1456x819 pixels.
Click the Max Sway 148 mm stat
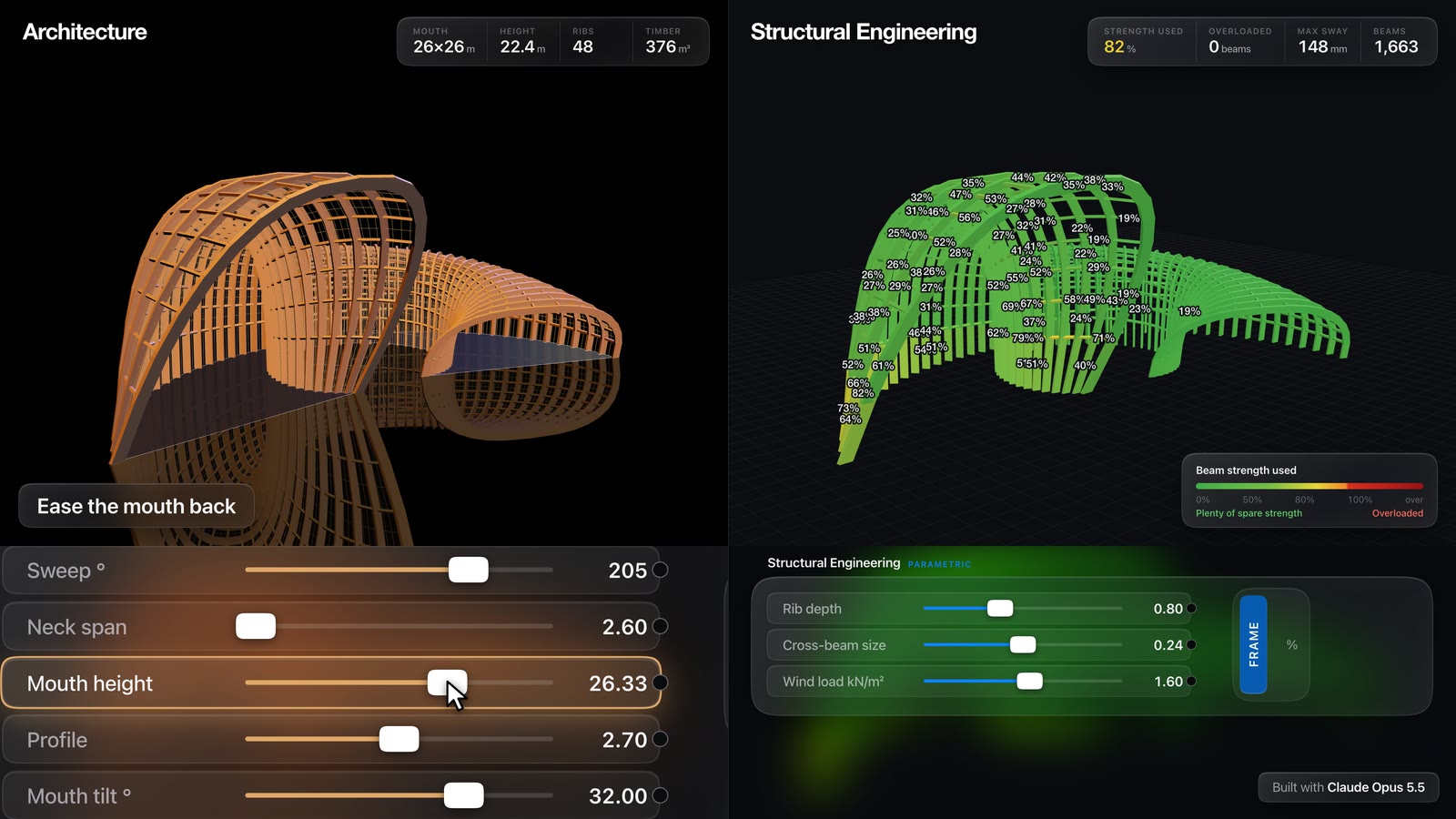pyautogui.click(x=1322, y=41)
